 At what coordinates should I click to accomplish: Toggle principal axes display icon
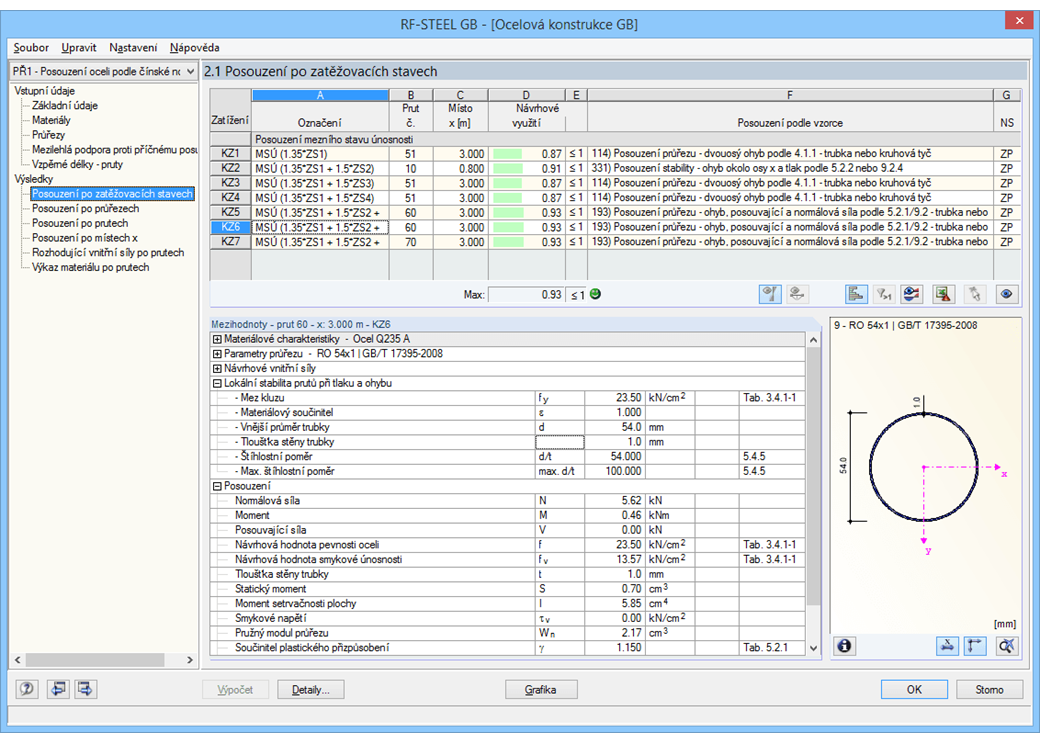coord(975,645)
